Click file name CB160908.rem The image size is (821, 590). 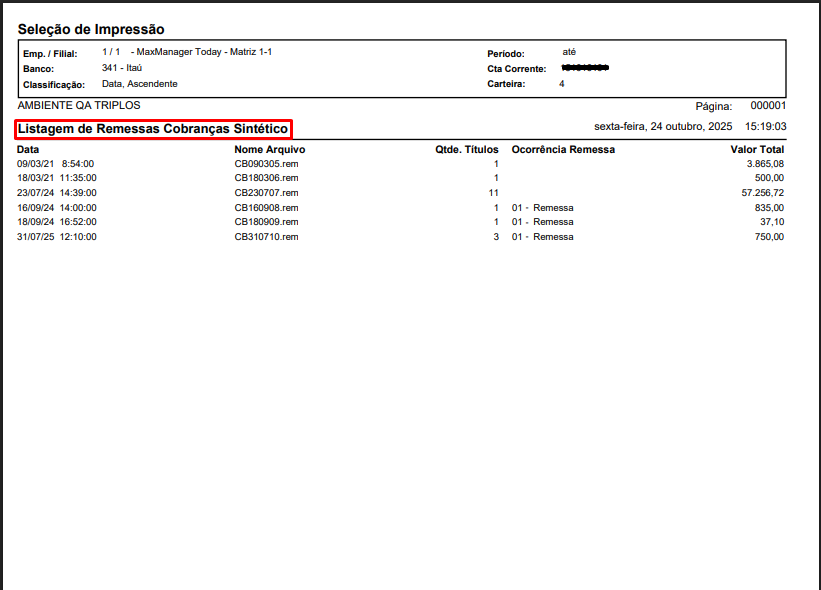(266, 208)
